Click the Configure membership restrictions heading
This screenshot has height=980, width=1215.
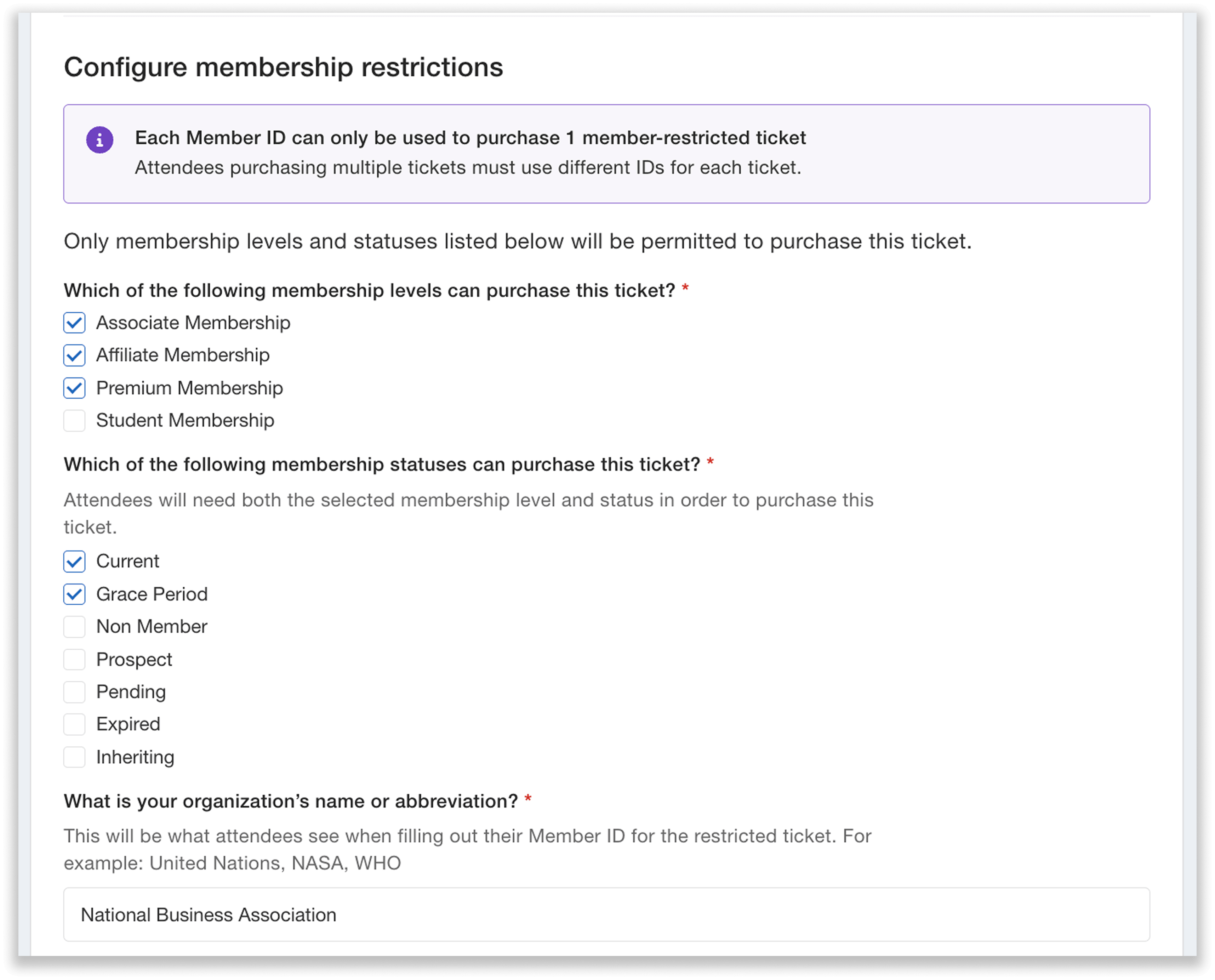[284, 67]
